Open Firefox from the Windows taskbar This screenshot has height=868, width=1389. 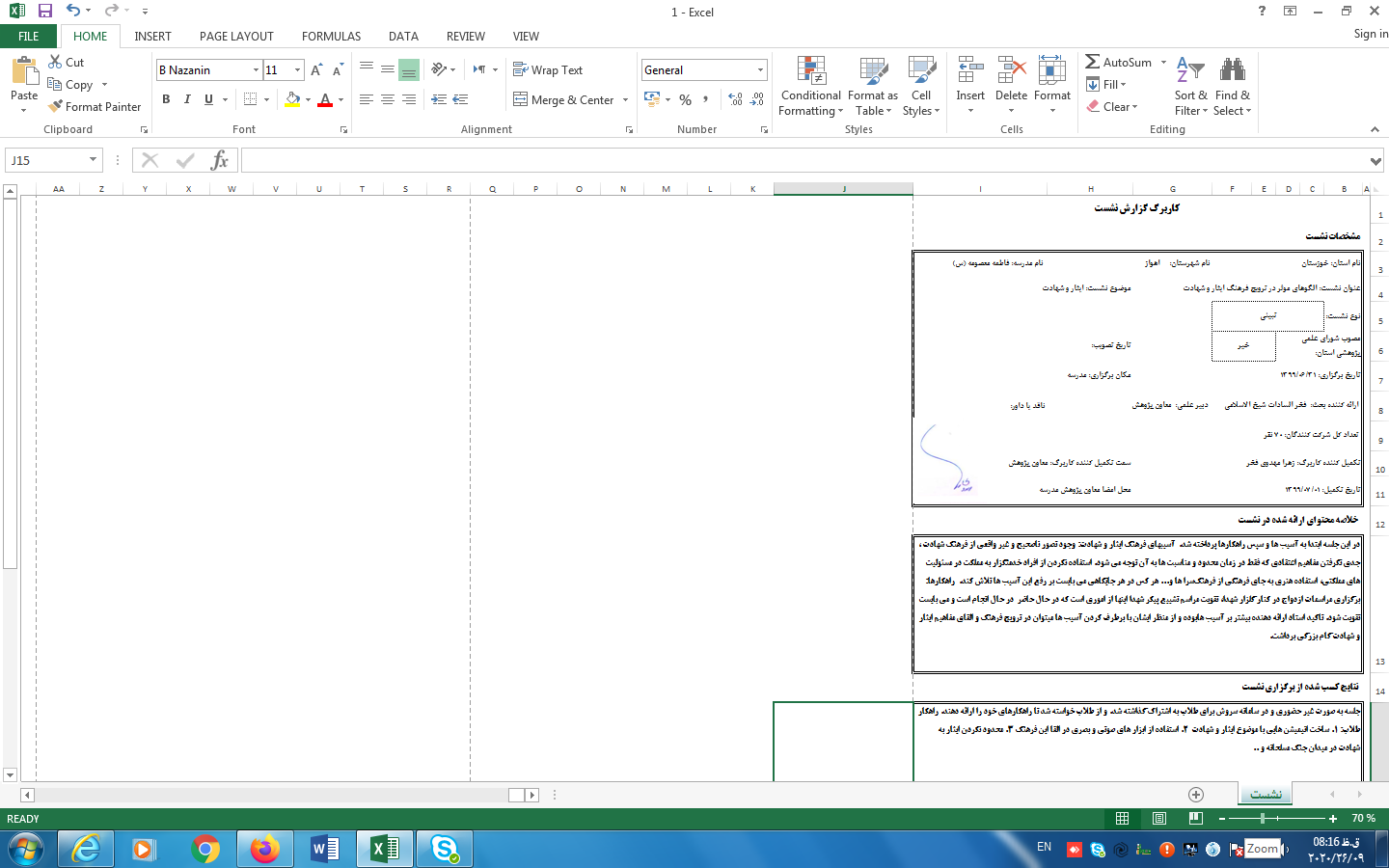[x=264, y=849]
